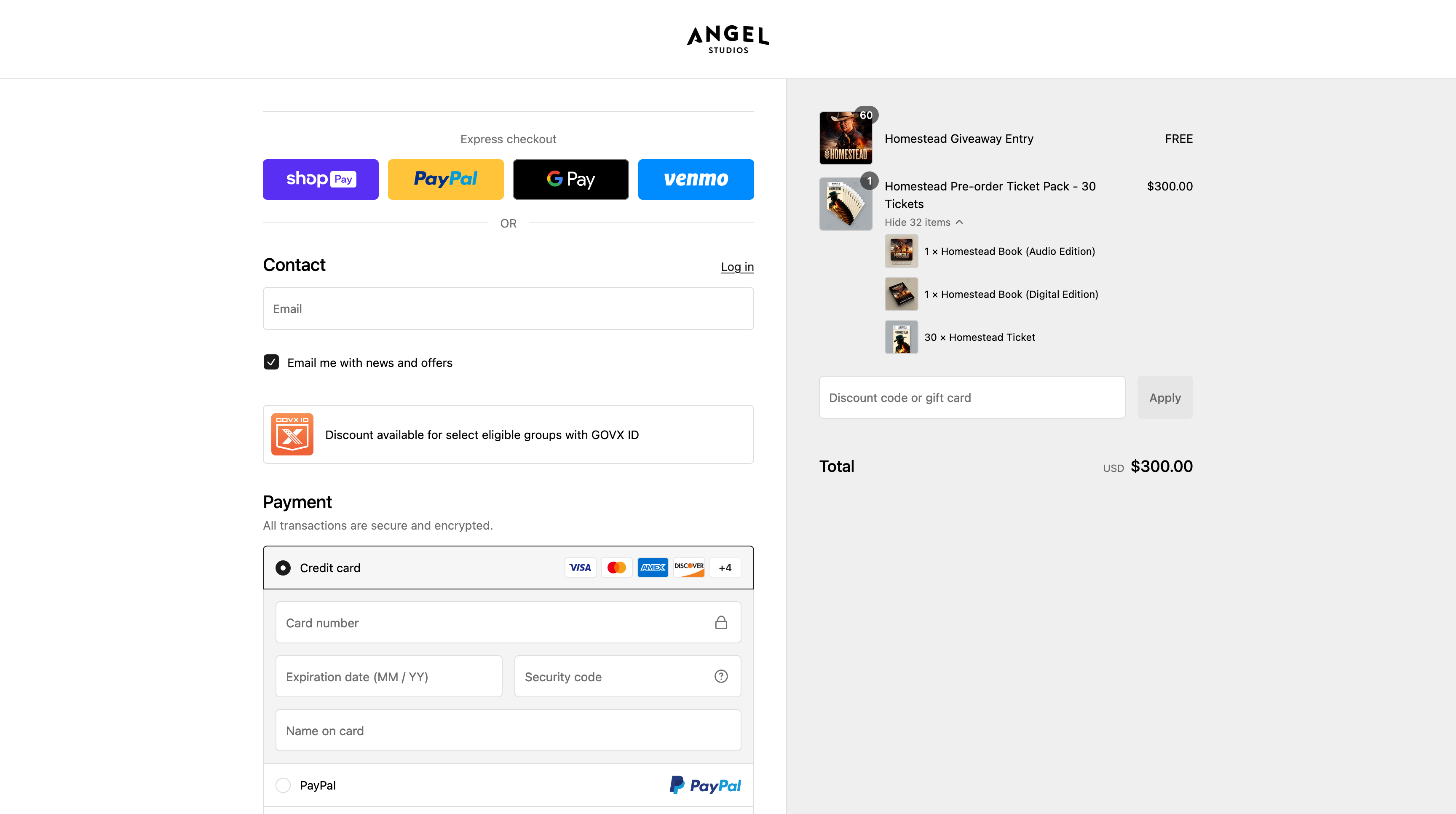Uncheck Email me with news and offers
The width and height of the screenshot is (1456, 814).
tap(271, 362)
